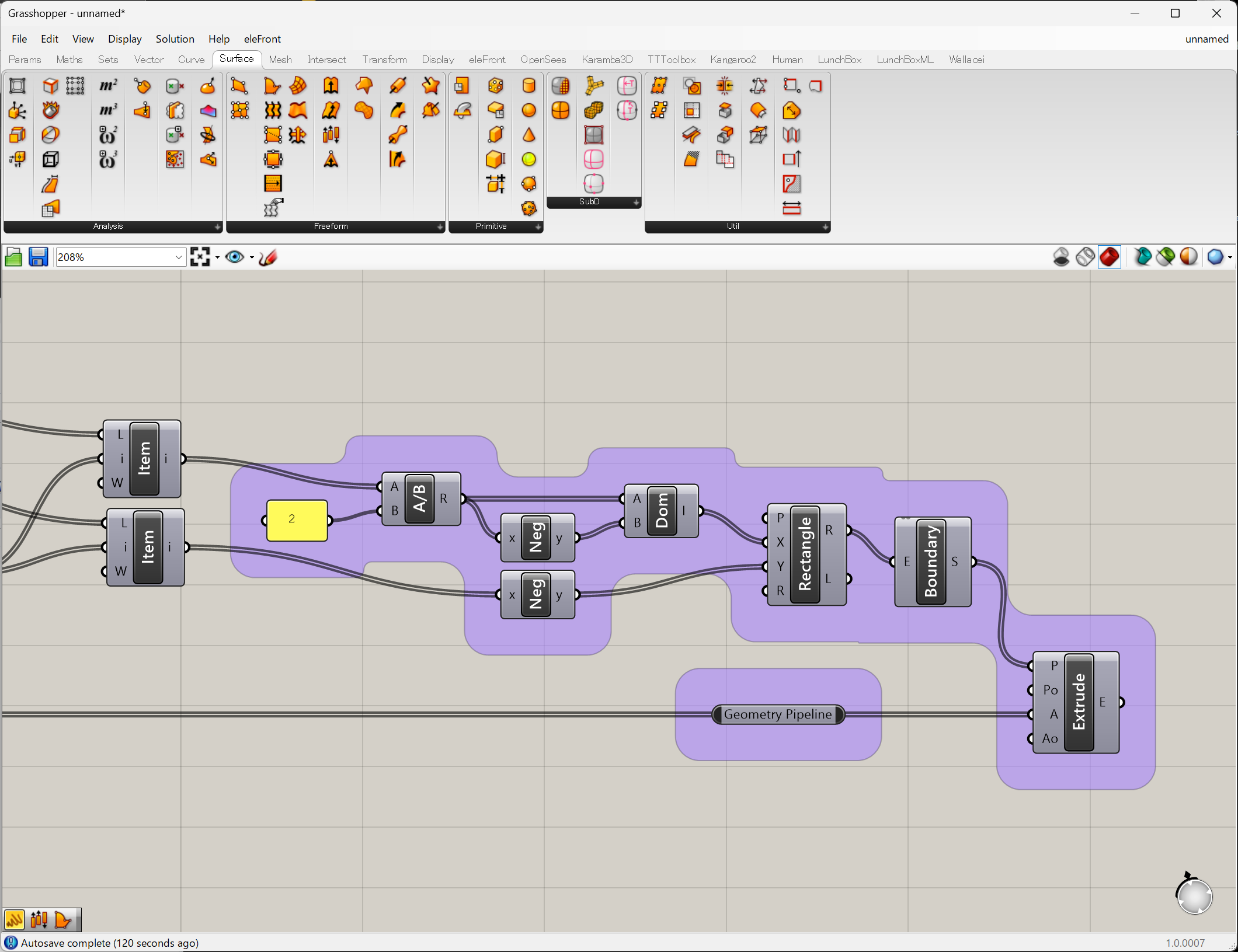This screenshot has height=952, width=1238.
Task: Click the Cone primitive icon
Action: click(x=528, y=135)
